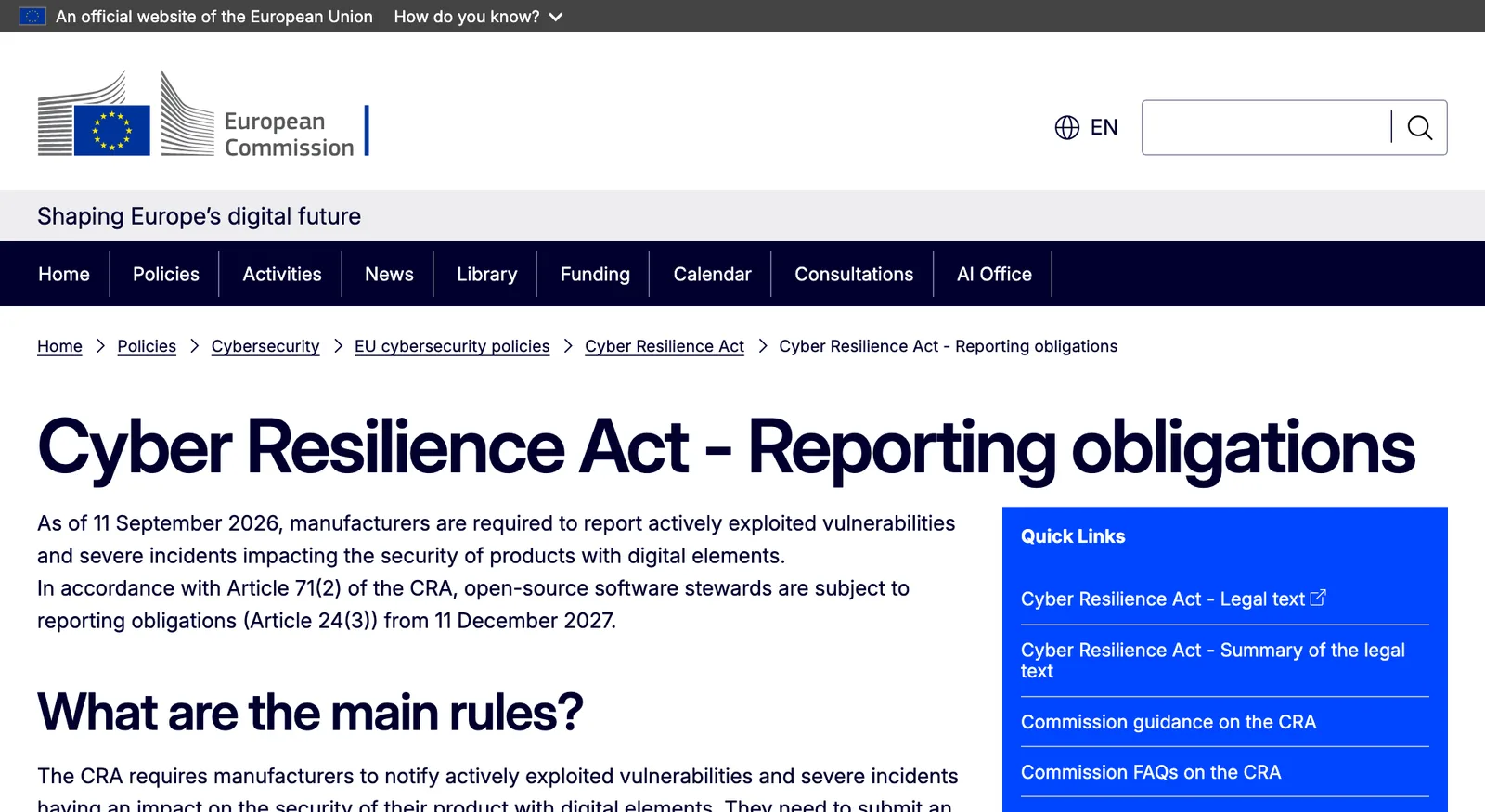1485x812 pixels.
Task: Open Cyber Resilience Act breadcrumb link
Action: (665, 346)
